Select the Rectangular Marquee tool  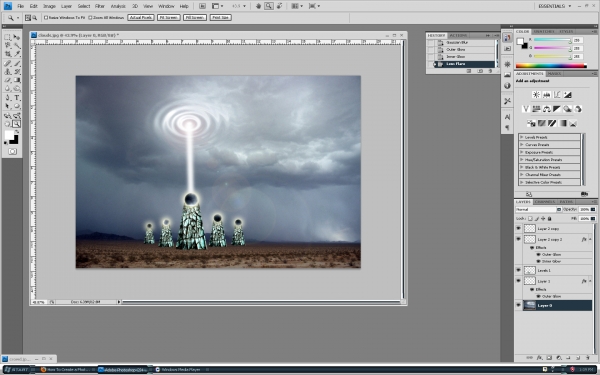pyautogui.click(x=7, y=37)
